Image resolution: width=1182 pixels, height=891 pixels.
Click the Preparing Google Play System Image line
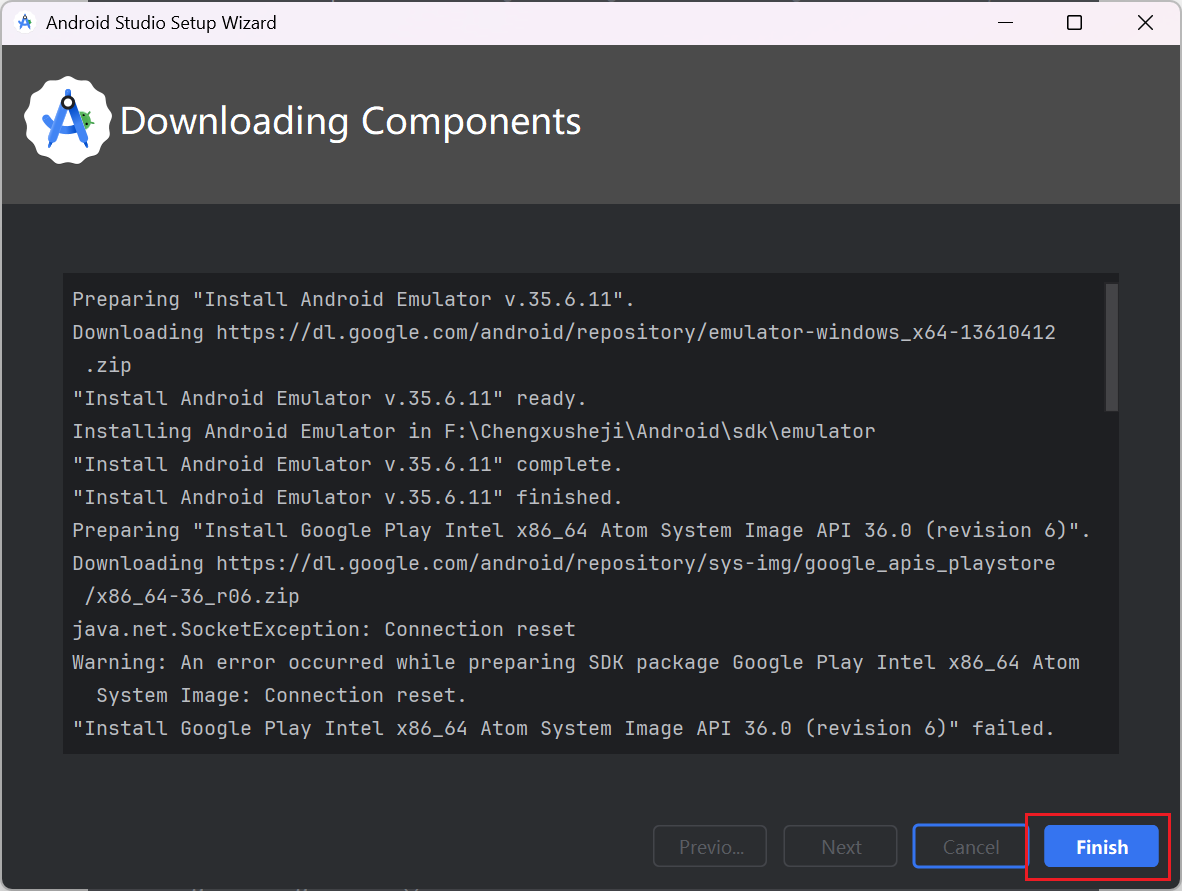(581, 531)
